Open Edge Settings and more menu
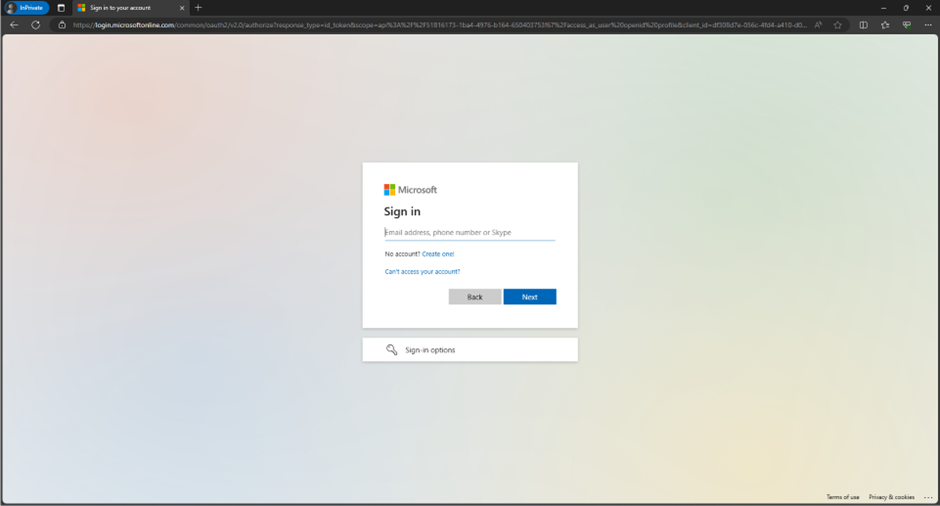 click(x=928, y=25)
